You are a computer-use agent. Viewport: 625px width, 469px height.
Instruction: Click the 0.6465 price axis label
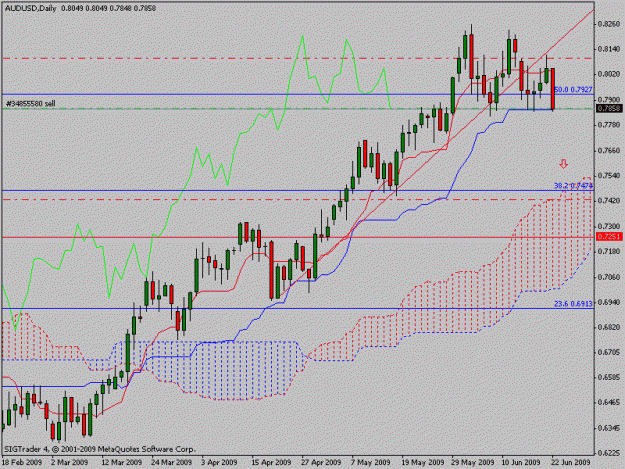click(x=609, y=403)
